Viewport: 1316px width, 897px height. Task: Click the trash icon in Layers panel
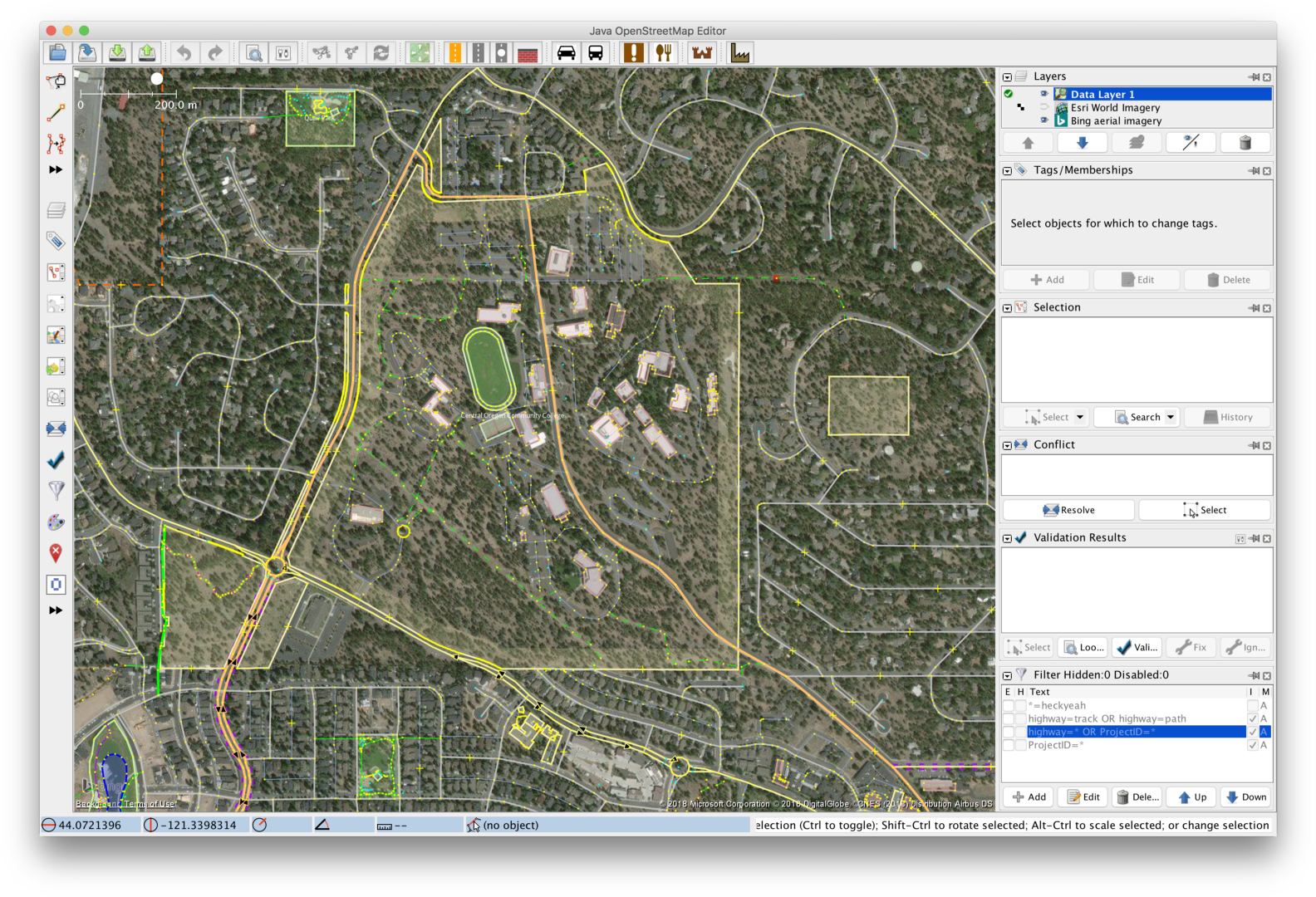(x=1245, y=143)
